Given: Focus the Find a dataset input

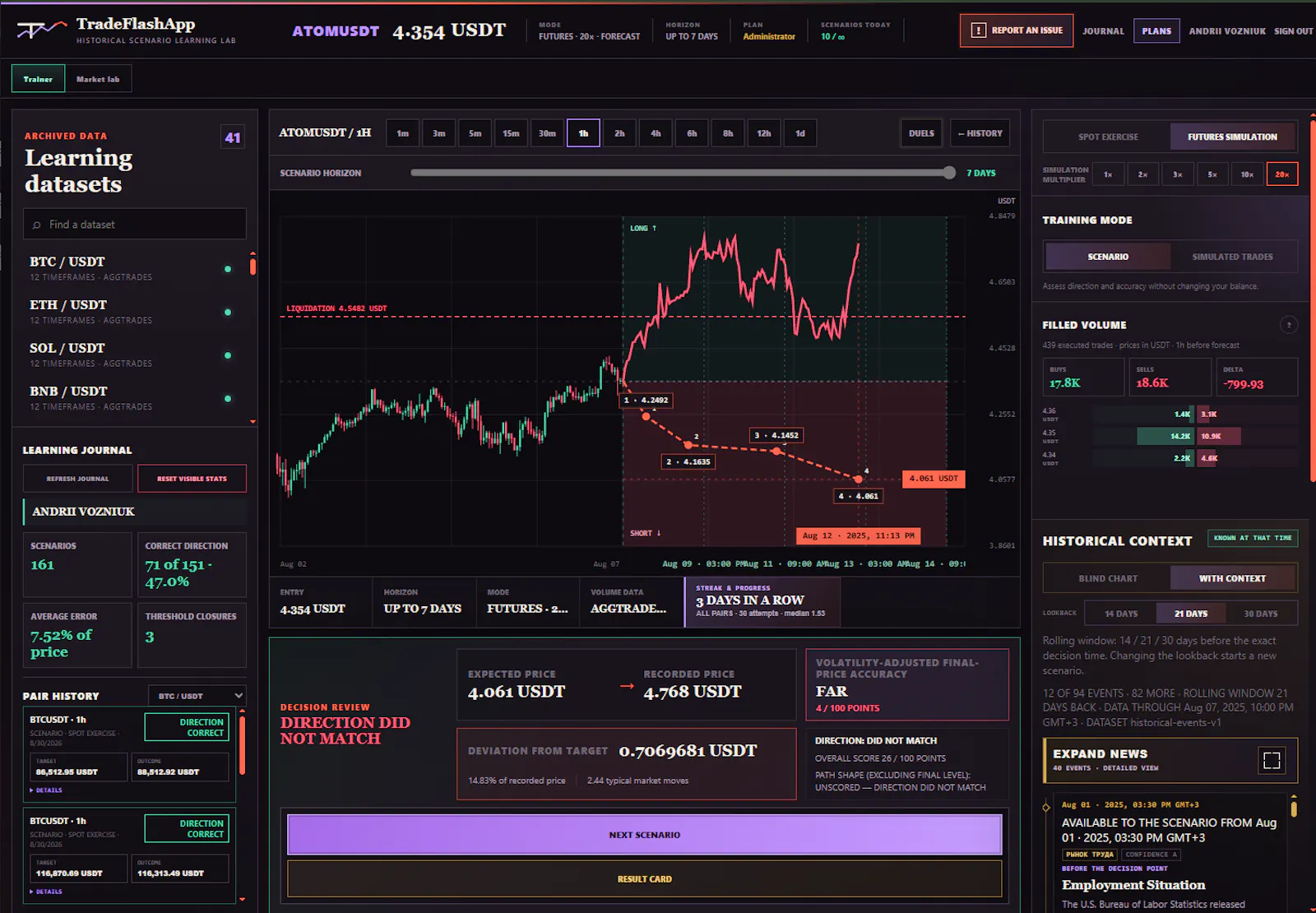Looking at the screenshot, I should [x=135, y=224].
